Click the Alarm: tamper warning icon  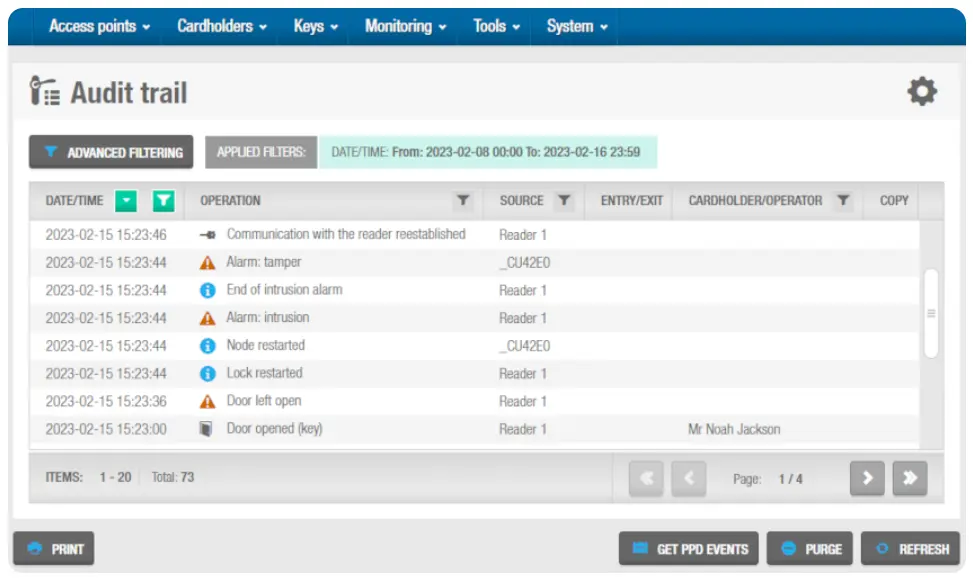[207, 263]
